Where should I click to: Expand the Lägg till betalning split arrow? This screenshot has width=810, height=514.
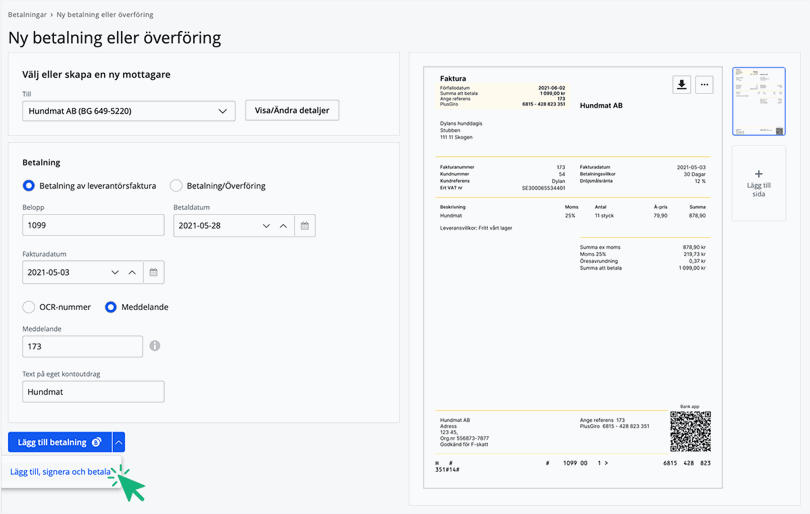click(119, 442)
